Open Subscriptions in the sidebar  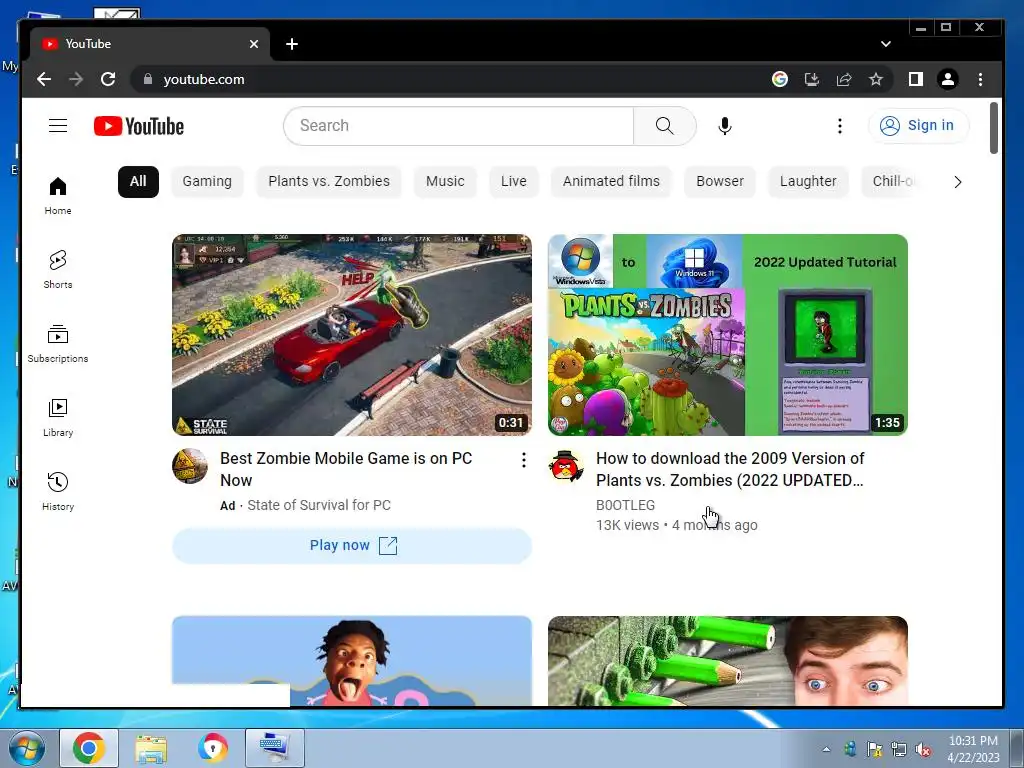pos(58,344)
